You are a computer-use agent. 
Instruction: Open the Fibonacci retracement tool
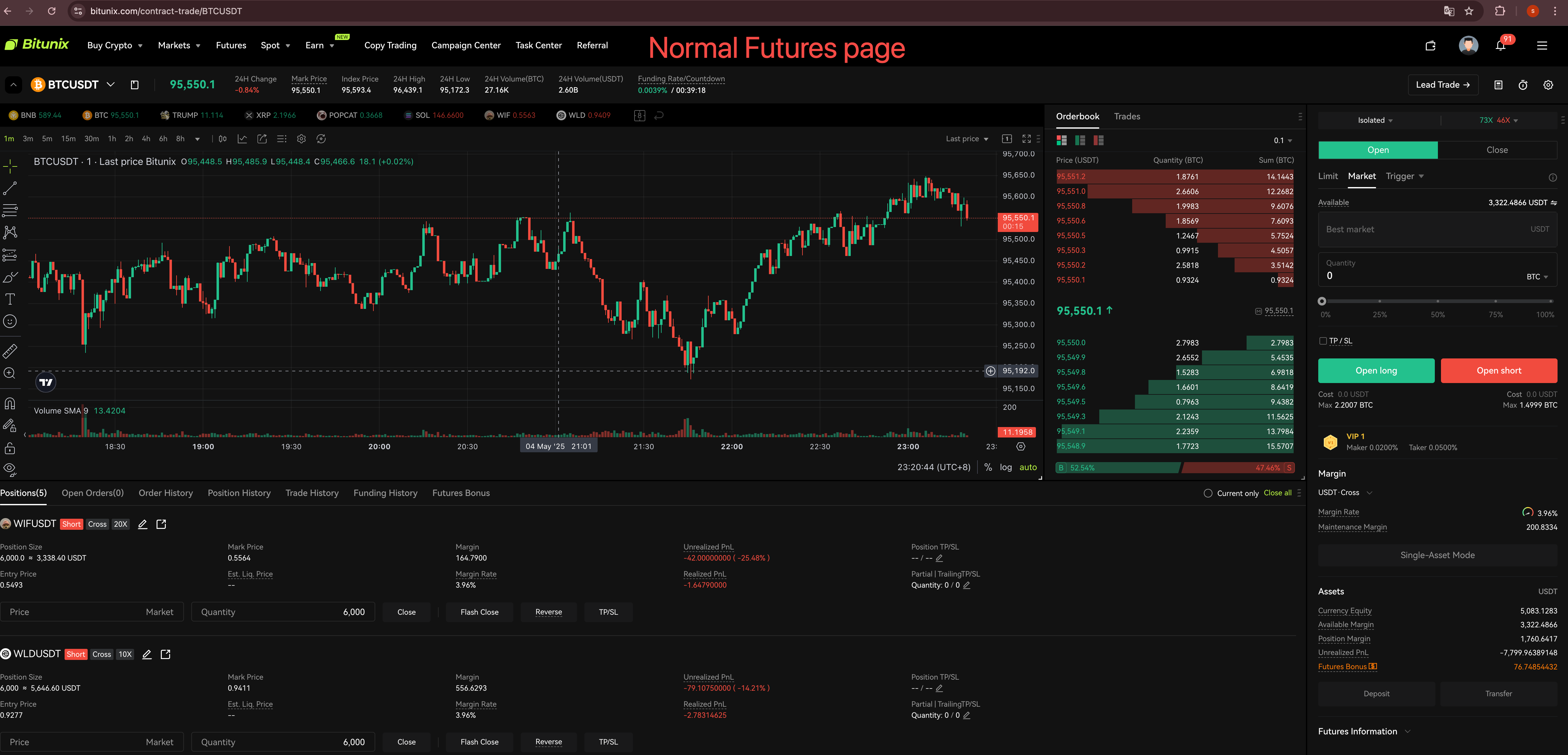coord(10,211)
